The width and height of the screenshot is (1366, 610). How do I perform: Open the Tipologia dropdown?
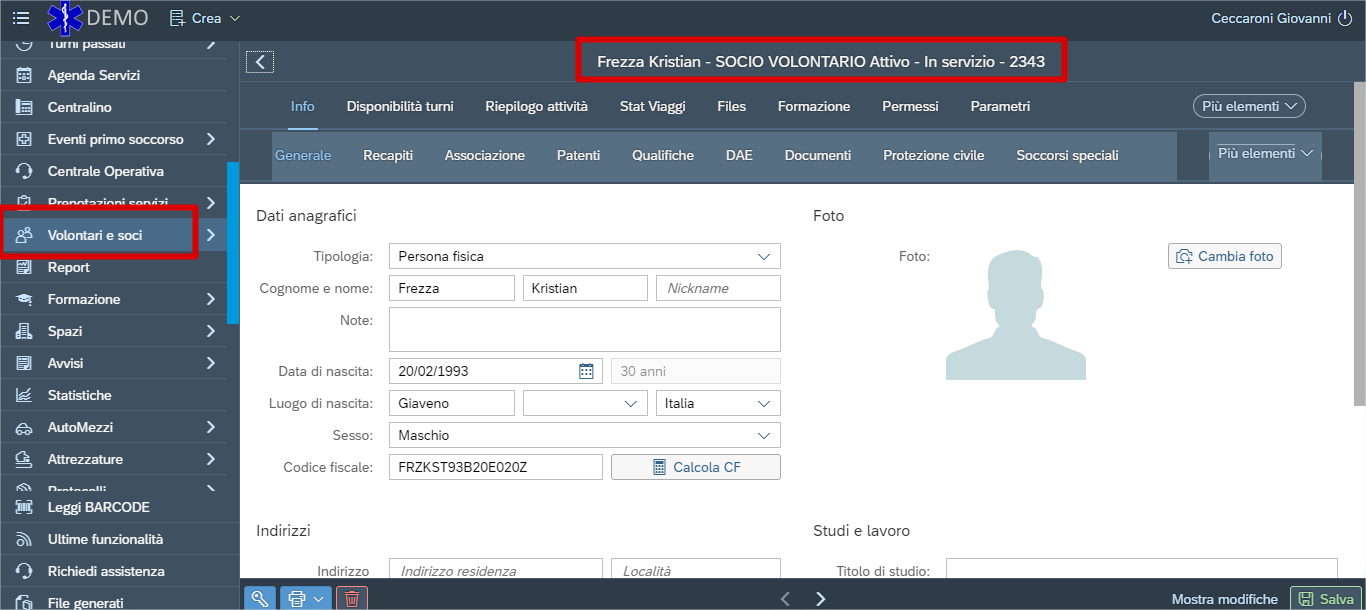[x=584, y=256]
